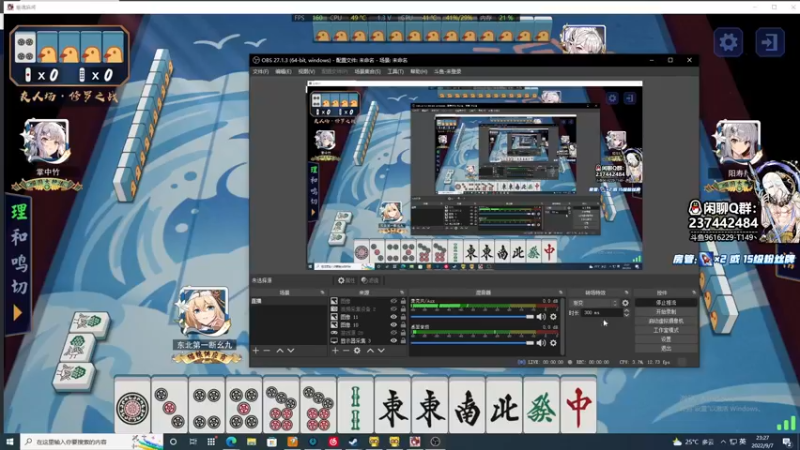The height and width of the screenshot is (450, 800).
Task: Toggle visibility of 图像 10 source
Action: (393, 324)
